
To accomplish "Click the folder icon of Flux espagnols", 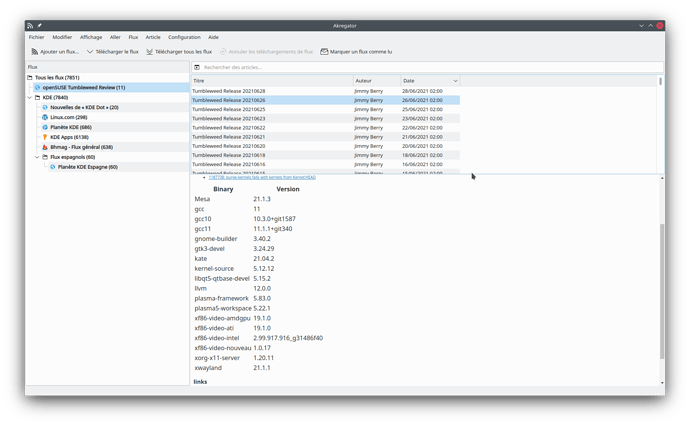I will click(x=45, y=157).
